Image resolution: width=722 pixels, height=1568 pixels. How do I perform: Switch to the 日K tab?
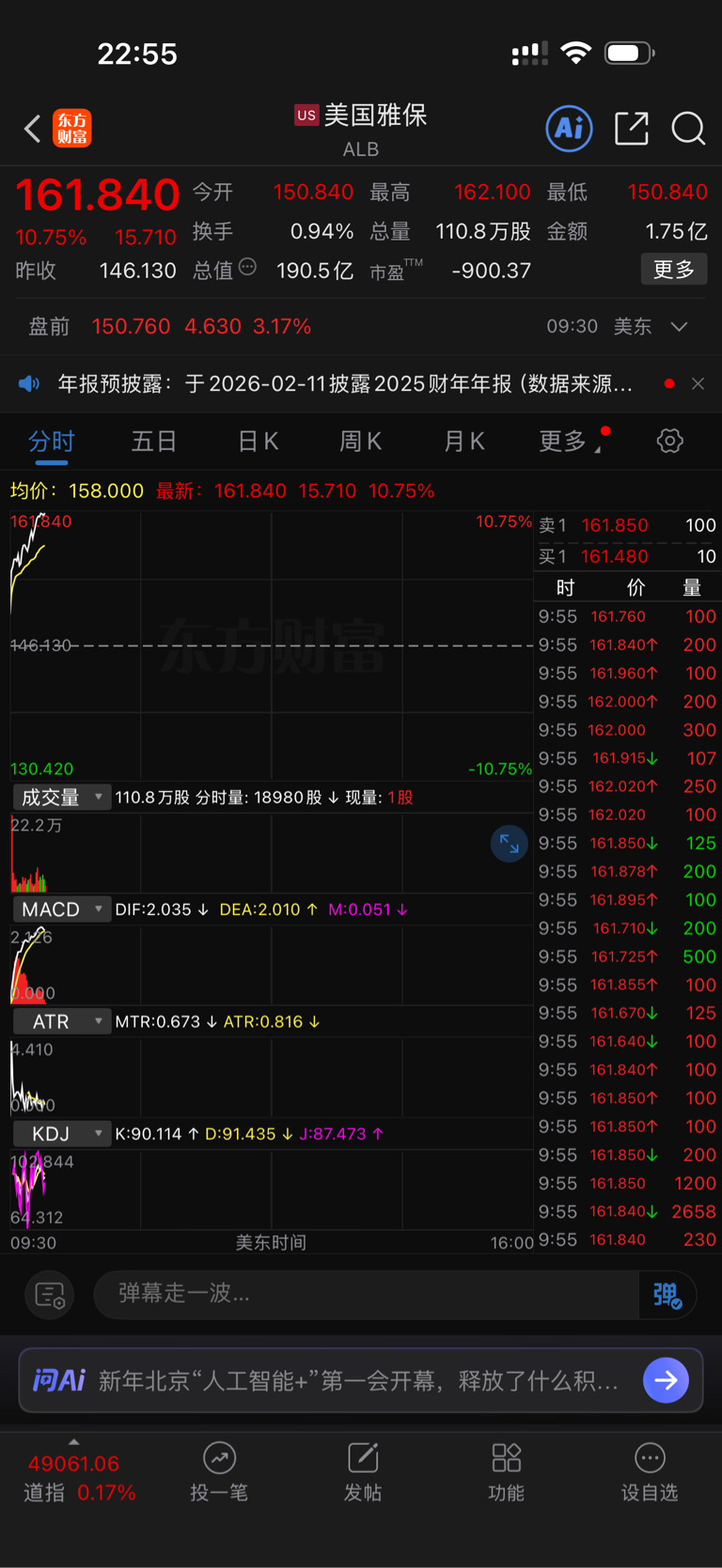(258, 441)
